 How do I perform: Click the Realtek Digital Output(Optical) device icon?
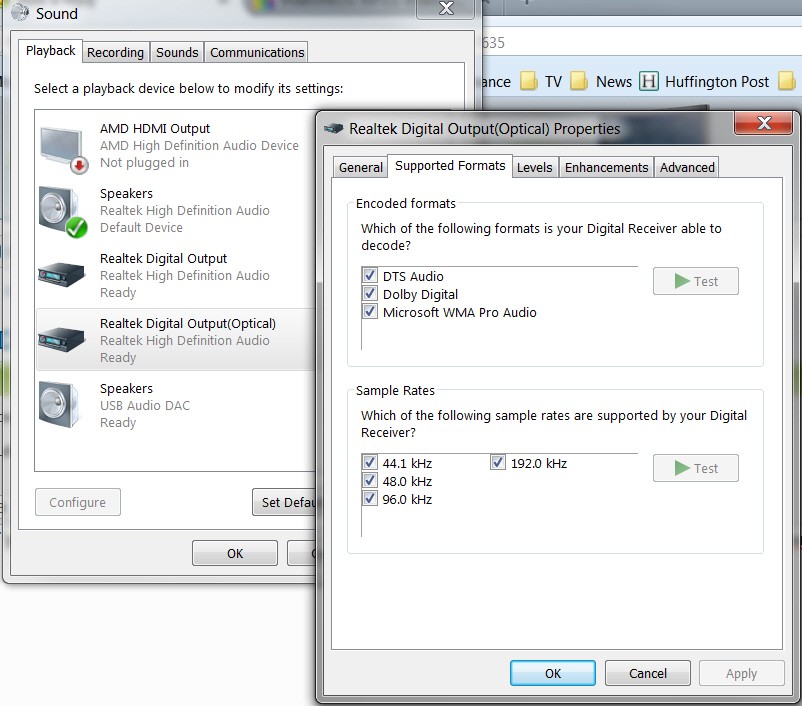(61, 340)
